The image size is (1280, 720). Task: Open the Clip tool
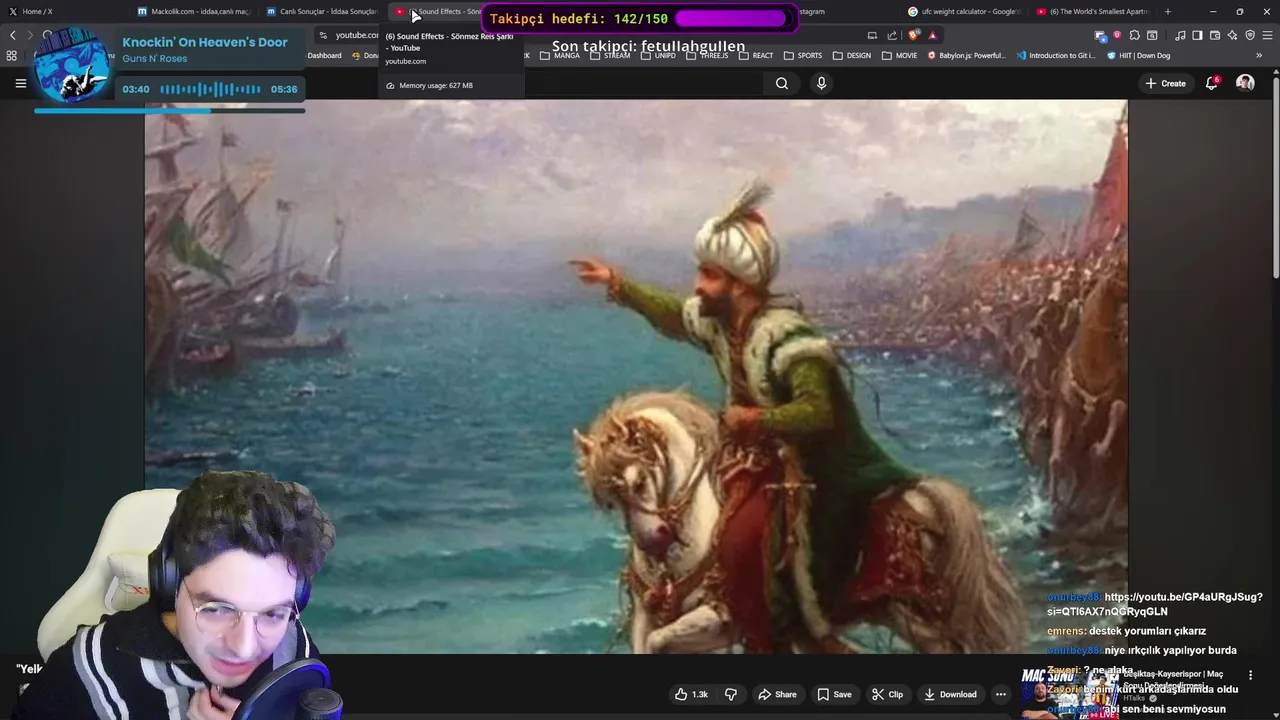point(887,694)
